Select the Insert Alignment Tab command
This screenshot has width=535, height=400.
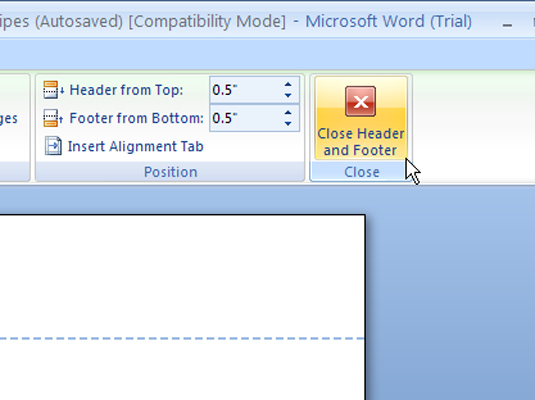124,146
